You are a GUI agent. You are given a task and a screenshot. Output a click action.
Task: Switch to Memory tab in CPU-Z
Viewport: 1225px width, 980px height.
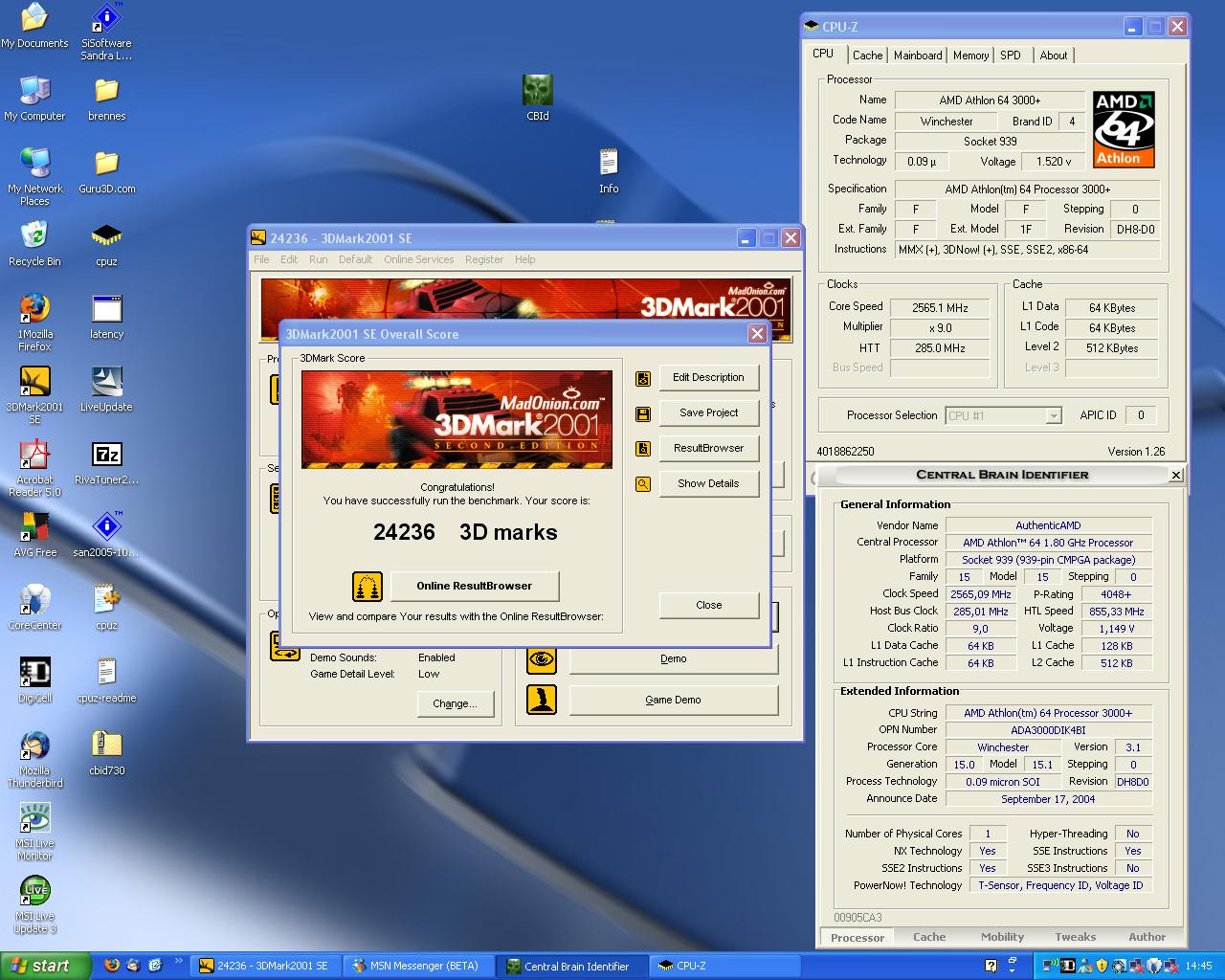coord(970,56)
